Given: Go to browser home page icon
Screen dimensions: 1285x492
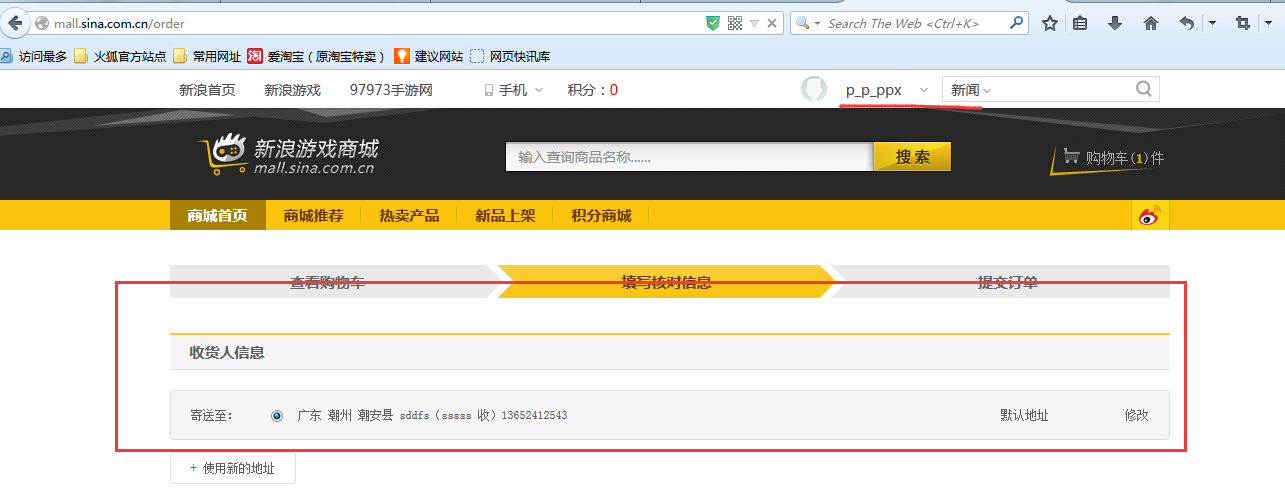Looking at the screenshot, I should point(1151,23).
